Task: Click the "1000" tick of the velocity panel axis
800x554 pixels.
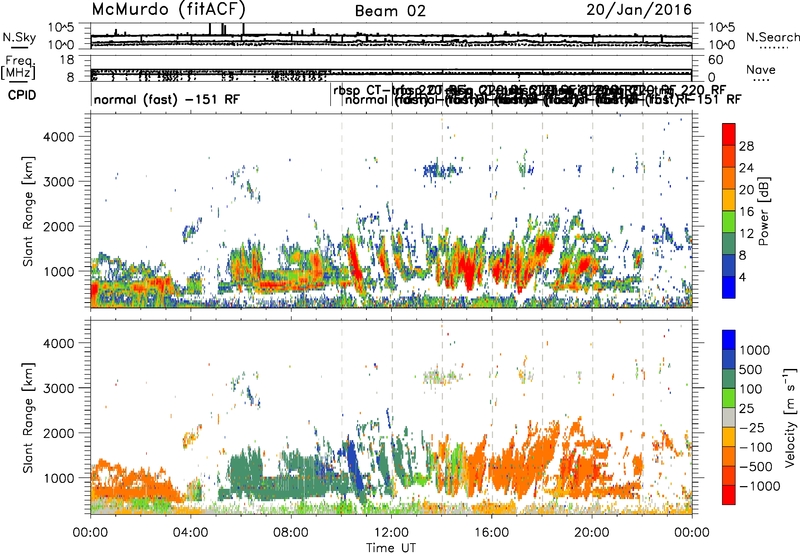Action: coord(59,478)
